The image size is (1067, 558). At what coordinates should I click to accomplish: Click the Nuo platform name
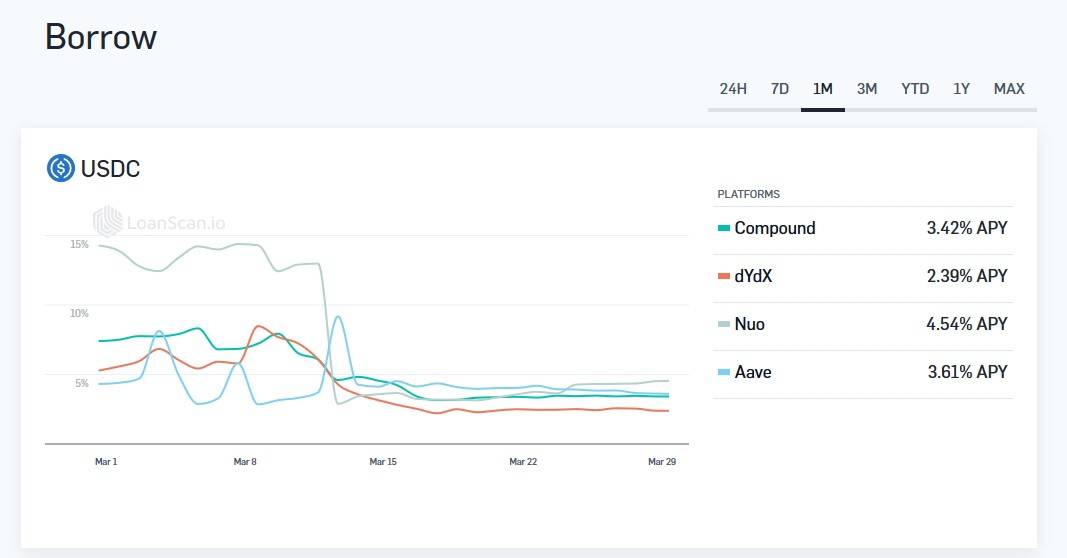click(x=750, y=324)
